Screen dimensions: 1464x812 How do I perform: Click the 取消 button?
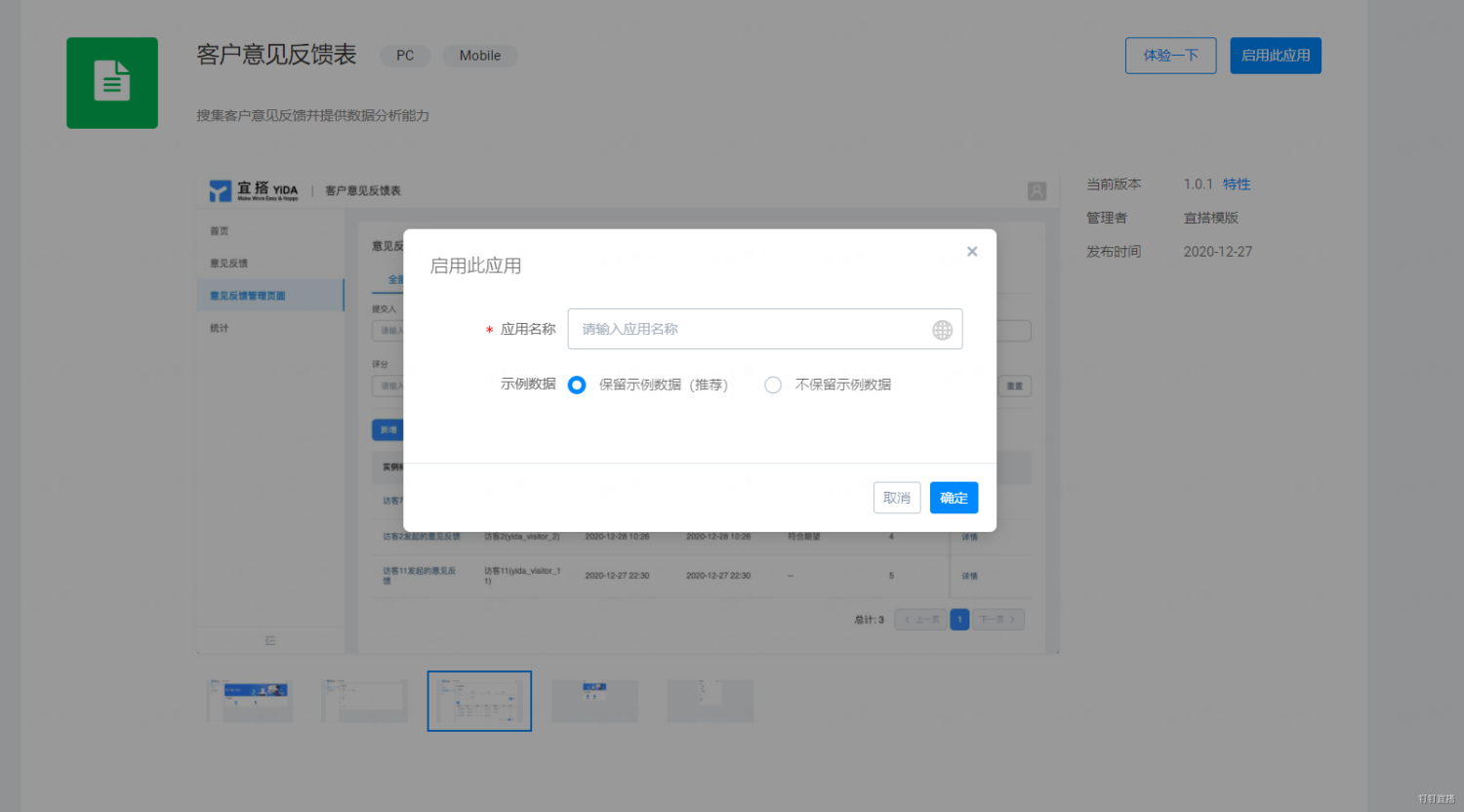[x=897, y=498]
